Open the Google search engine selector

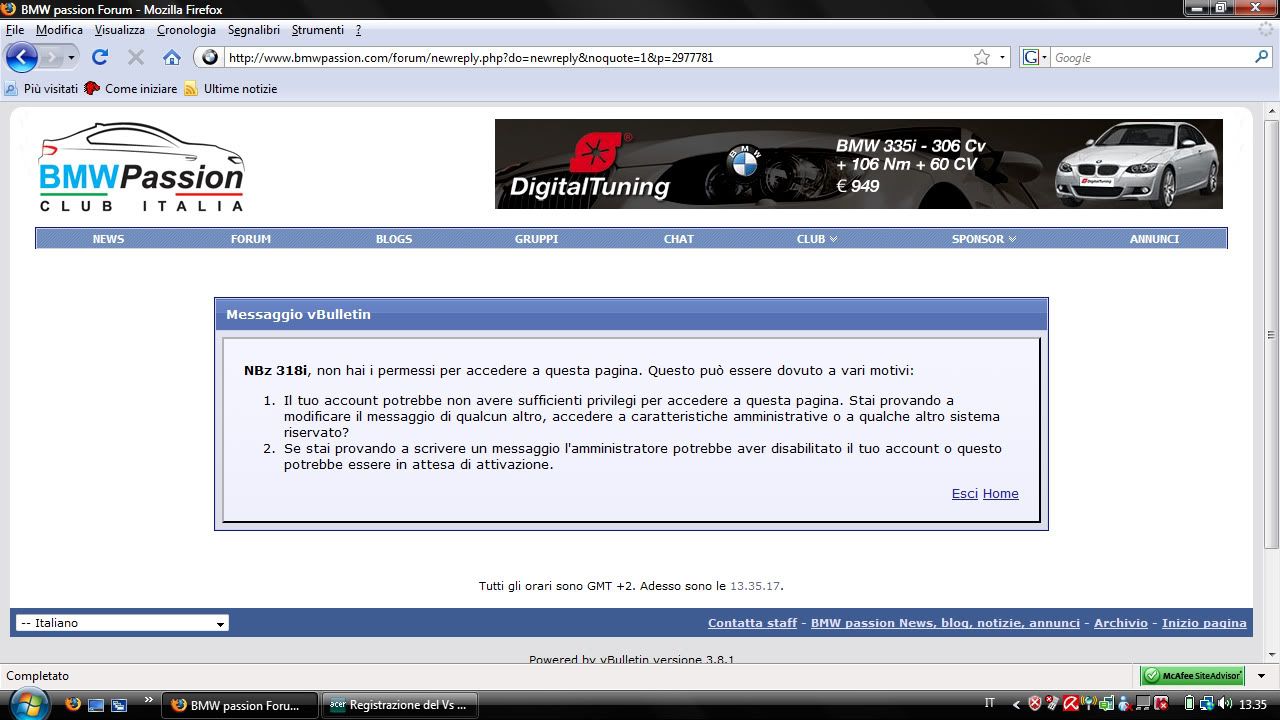1035,57
